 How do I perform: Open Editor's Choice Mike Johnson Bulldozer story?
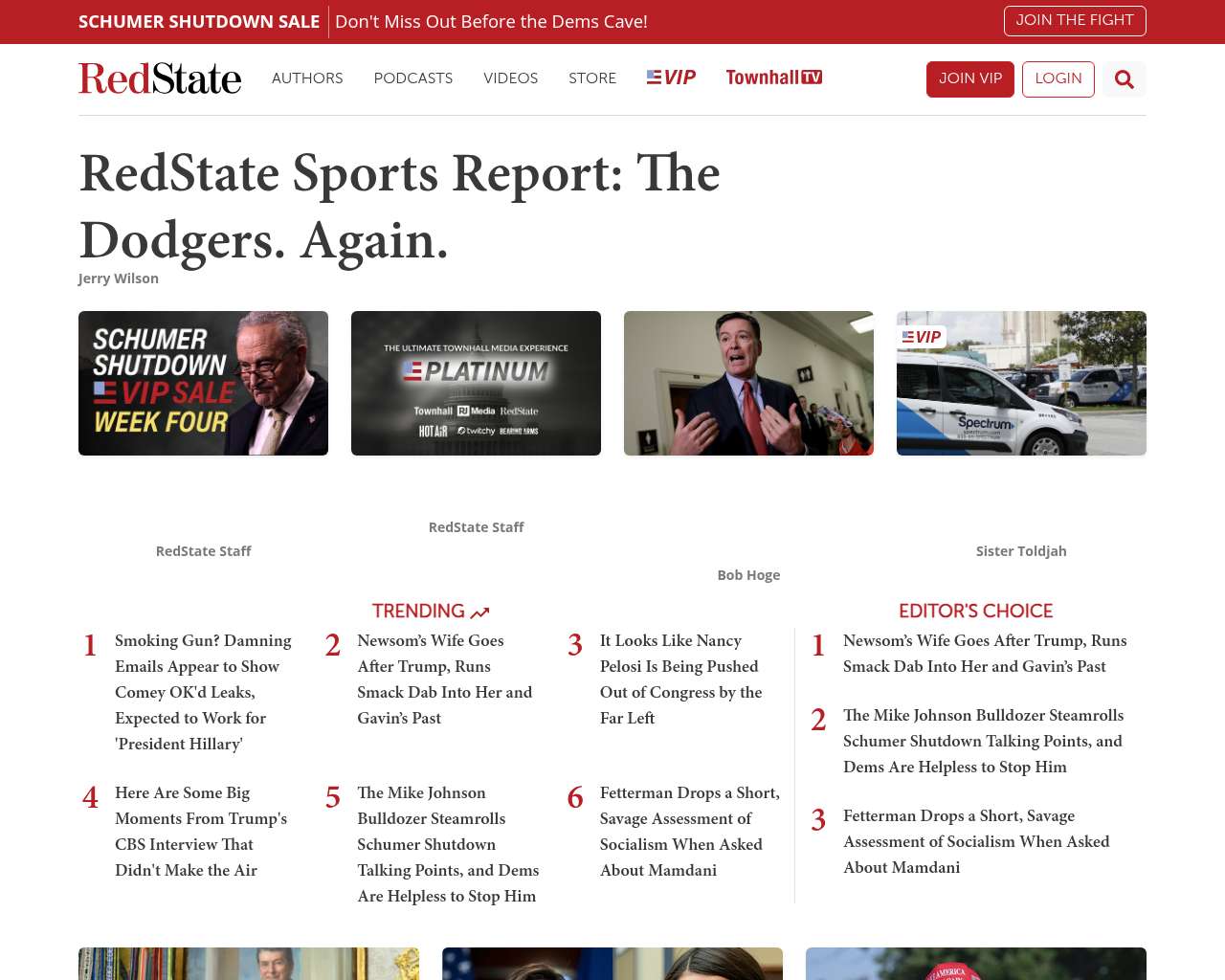tap(983, 741)
